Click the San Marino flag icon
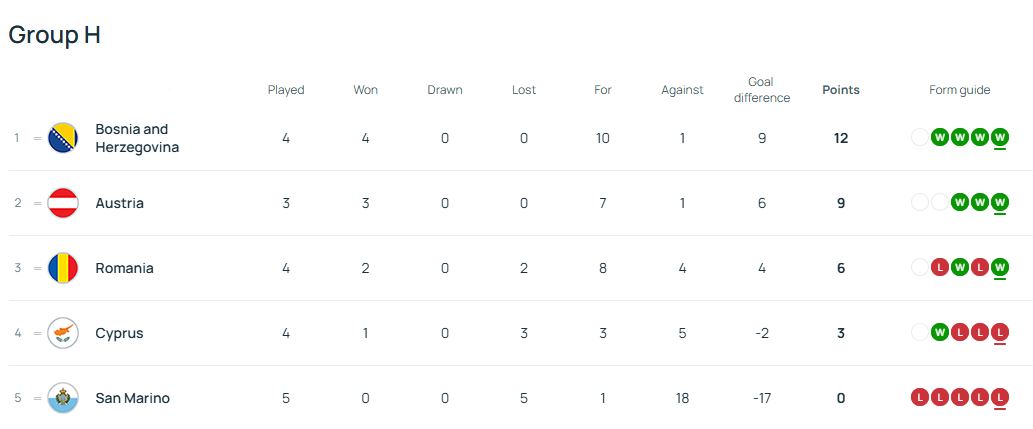The height and width of the screenshot is (429, 1033). click(x=63, y=398)
